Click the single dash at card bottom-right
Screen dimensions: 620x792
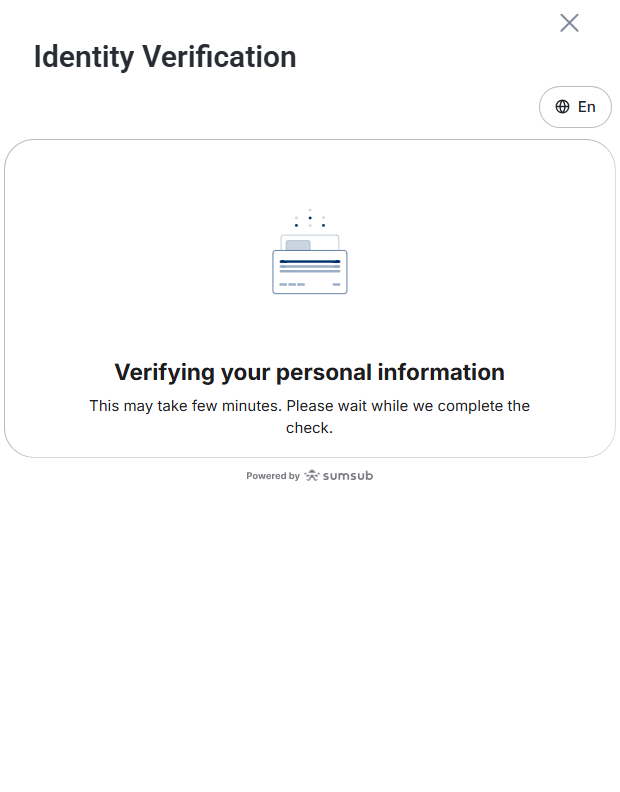coord(336,284)
